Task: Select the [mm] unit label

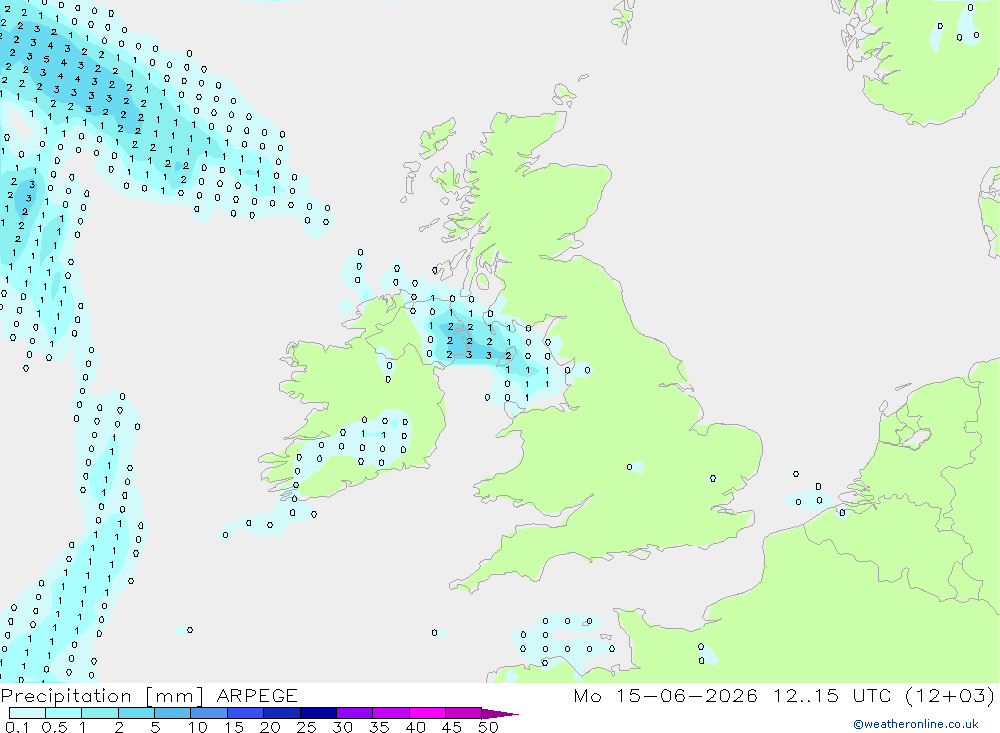Action: 174,696
